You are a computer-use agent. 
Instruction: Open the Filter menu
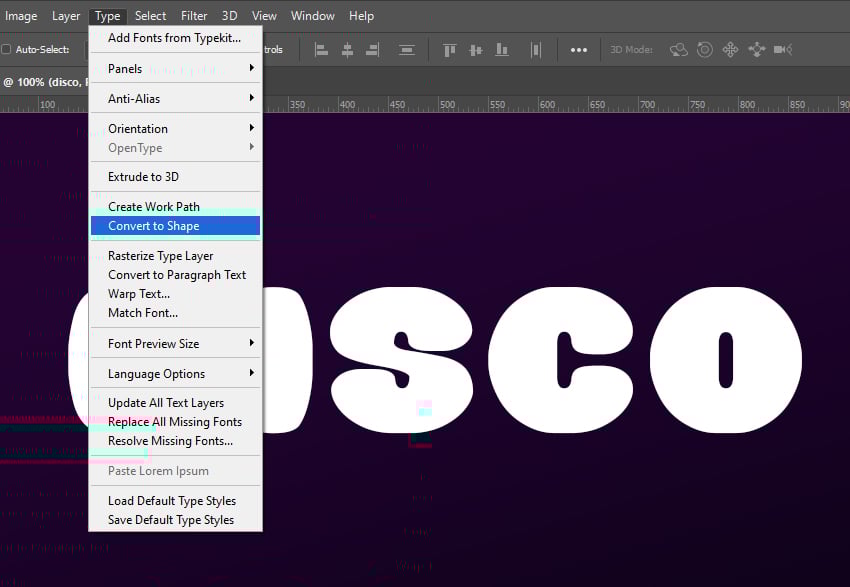pos(194,16)
